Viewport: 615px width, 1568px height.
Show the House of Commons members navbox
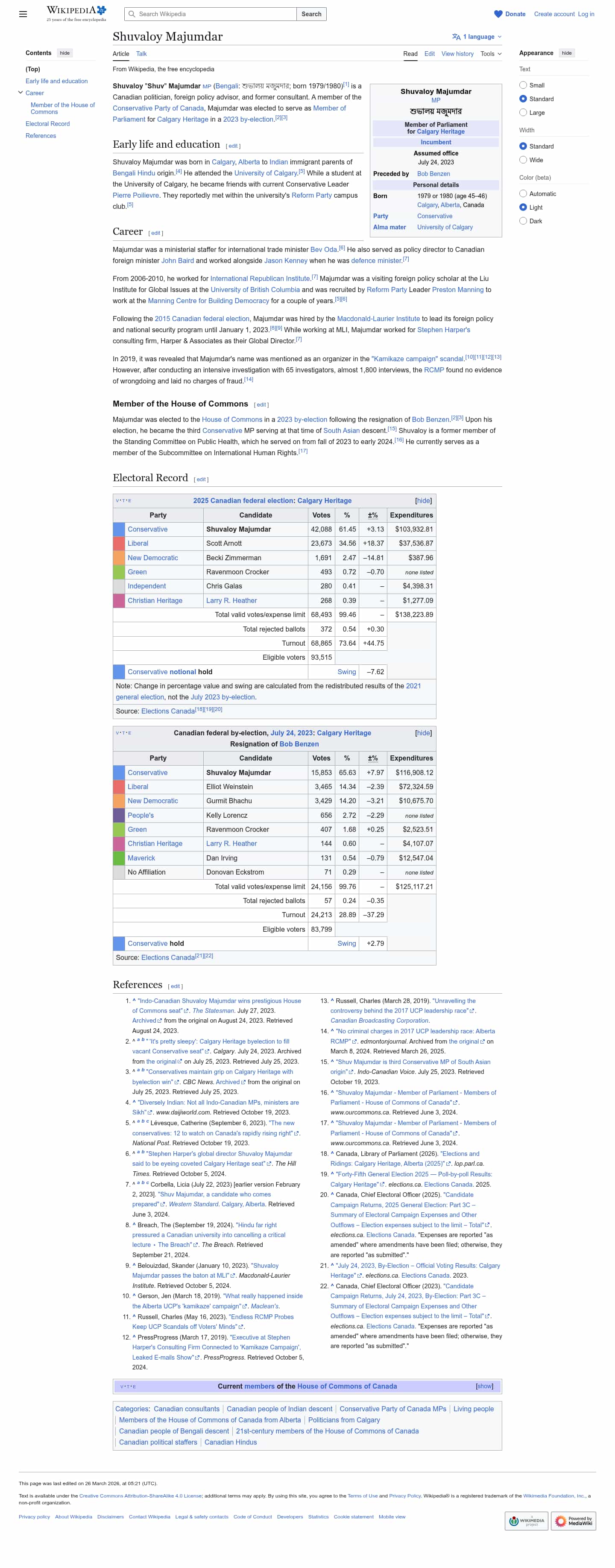tap(485, 1387)
